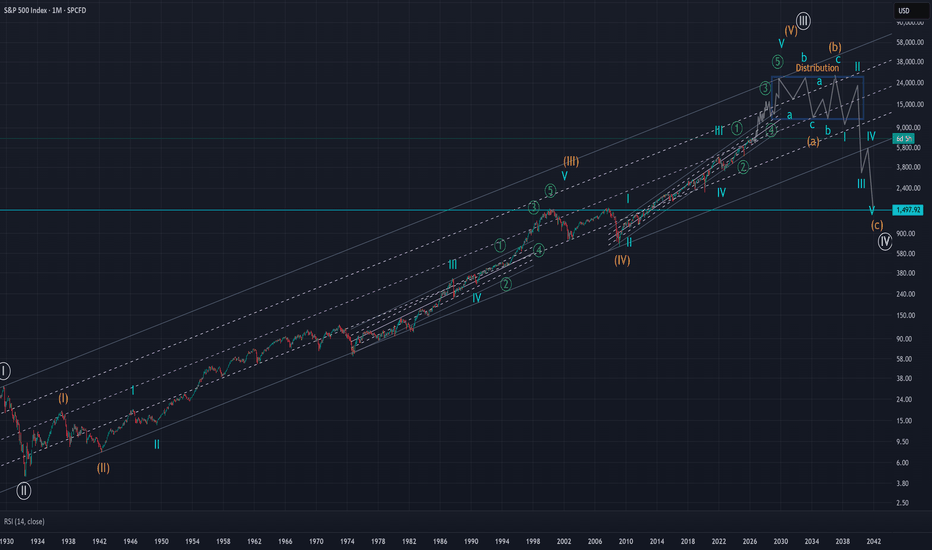This screenshot has height=550, width=932.
Task: Open the USD currency selector
Action: [x=903, y=11]
